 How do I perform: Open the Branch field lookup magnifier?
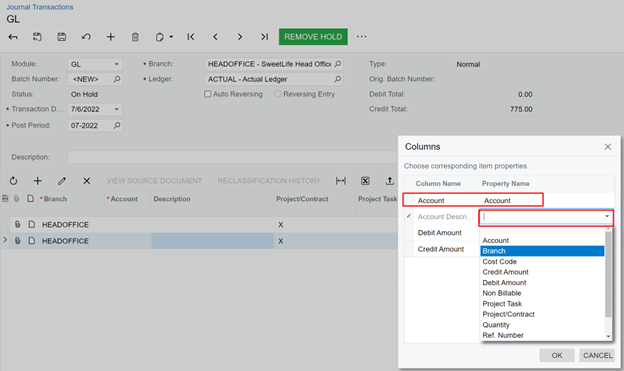click(x=338, y=64)
